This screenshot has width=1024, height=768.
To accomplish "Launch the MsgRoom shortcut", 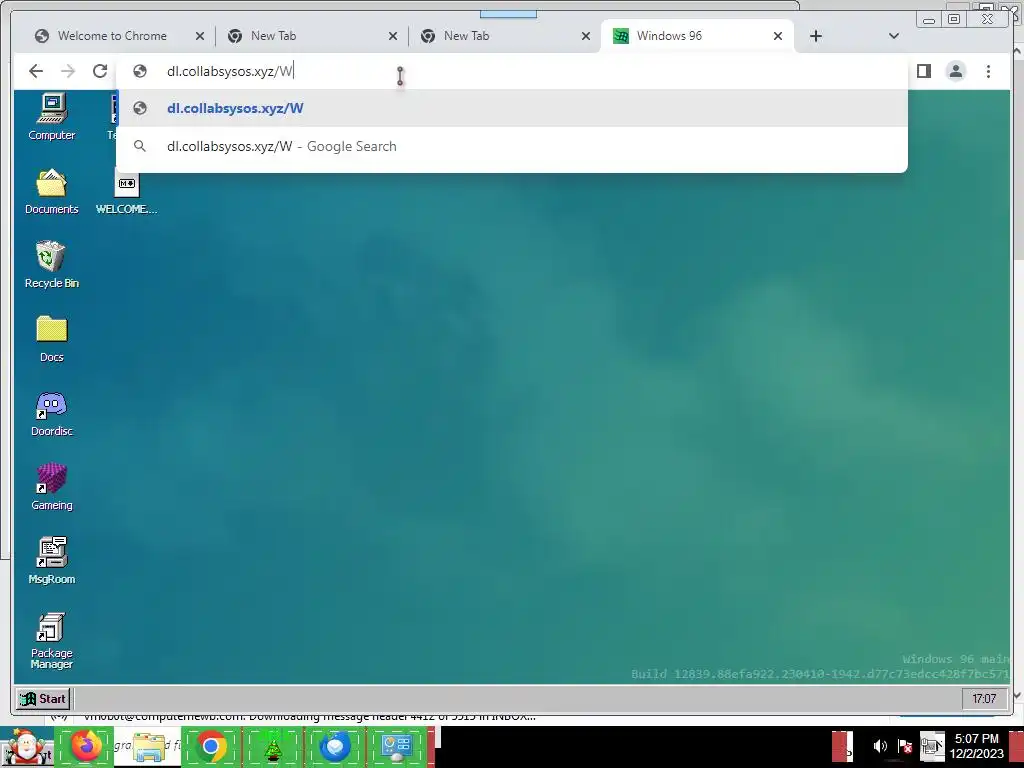I will pyautogui.click(x=52, y=561).
